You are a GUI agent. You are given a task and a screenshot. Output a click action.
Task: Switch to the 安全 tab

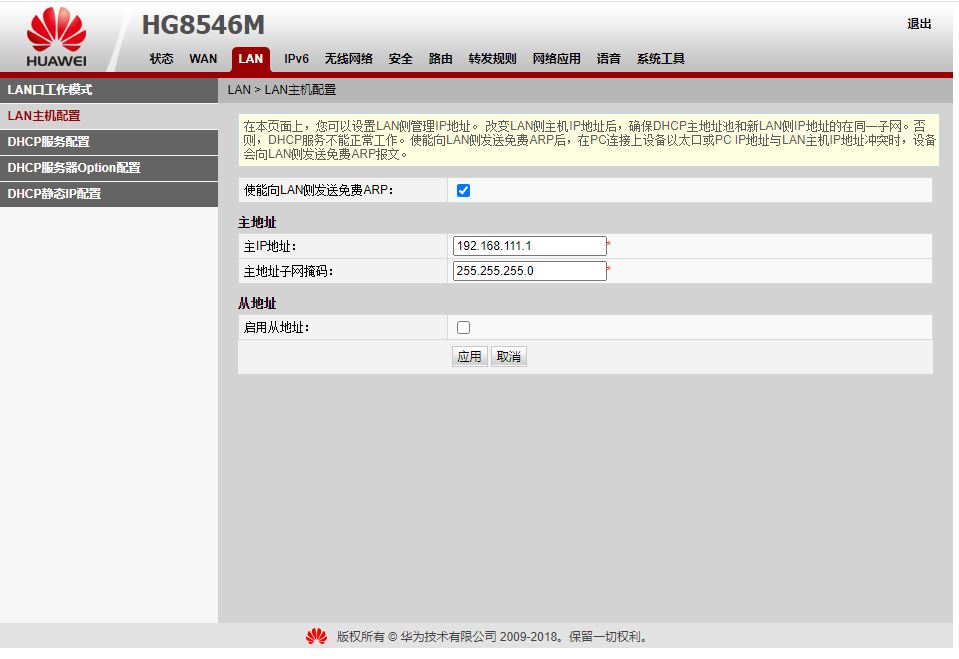(400, 58)
